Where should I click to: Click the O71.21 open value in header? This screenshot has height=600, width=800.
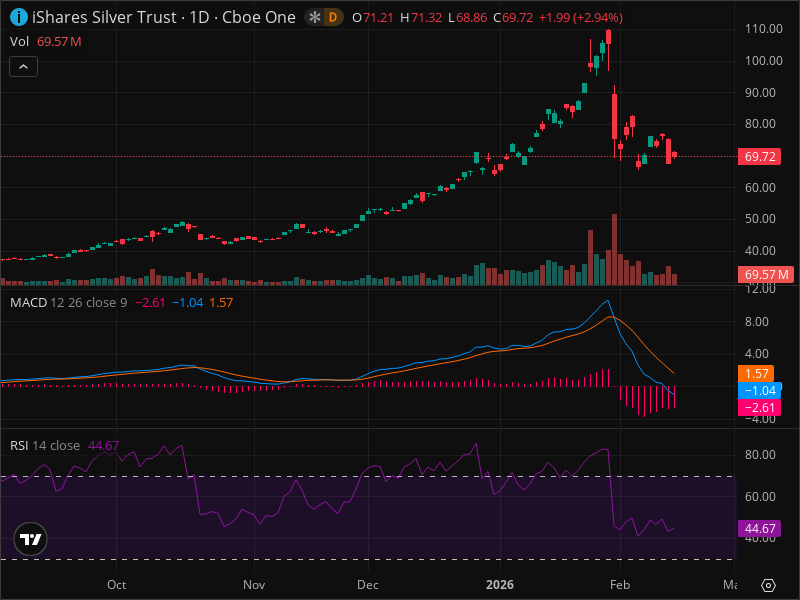click(373, 18)
